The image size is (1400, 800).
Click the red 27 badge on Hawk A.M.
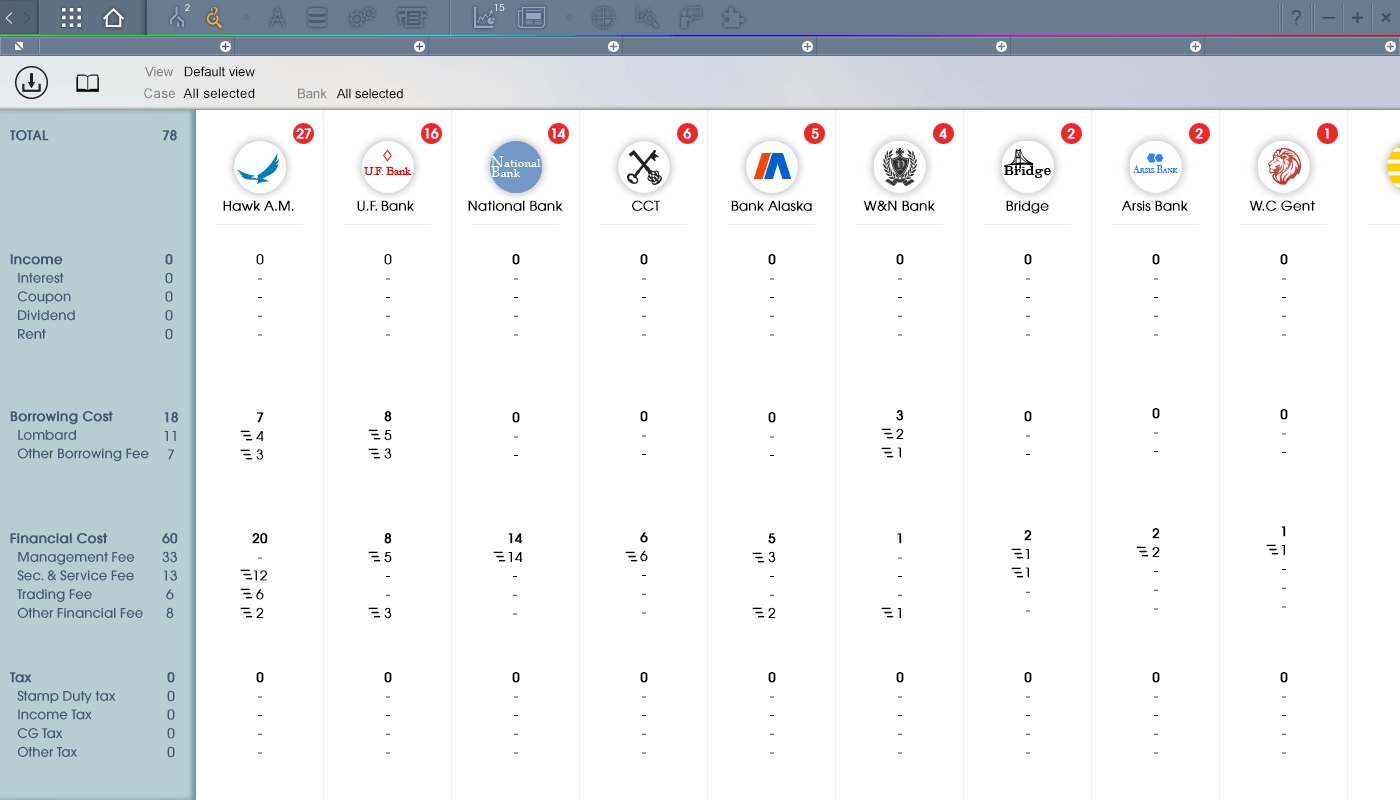pos(303,133)
